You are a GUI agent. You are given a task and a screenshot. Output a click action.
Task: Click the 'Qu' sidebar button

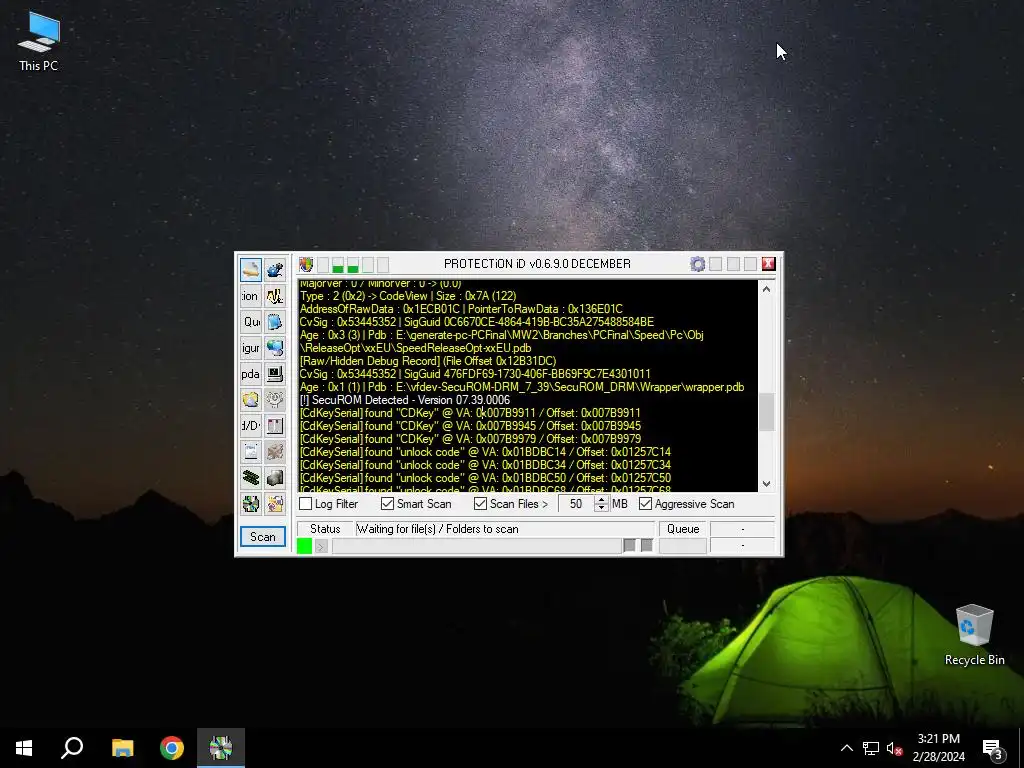(x=251, y=322)
